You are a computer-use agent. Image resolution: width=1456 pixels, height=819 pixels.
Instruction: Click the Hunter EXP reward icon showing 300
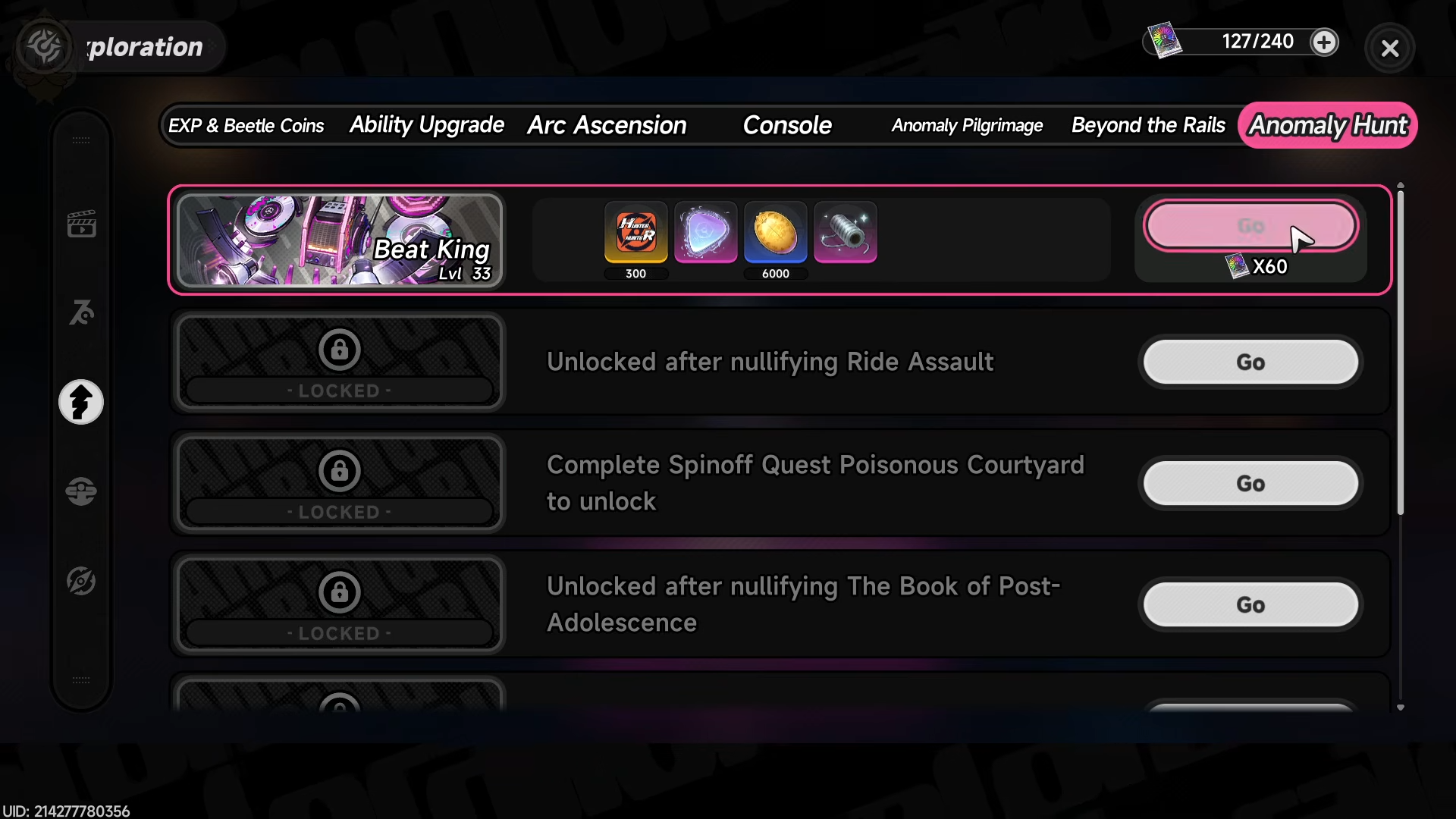[x=635, y=233]
